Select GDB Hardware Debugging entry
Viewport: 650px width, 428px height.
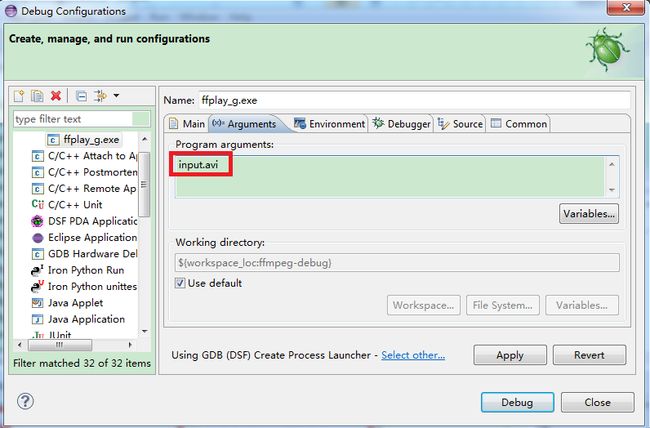tap(92, 254)
